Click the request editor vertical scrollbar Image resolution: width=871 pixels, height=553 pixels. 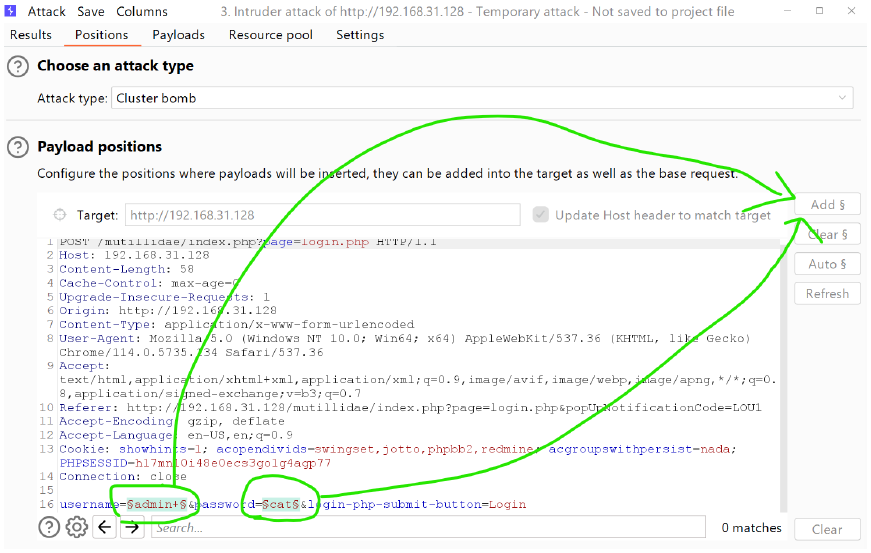click(x=783, y=375)
